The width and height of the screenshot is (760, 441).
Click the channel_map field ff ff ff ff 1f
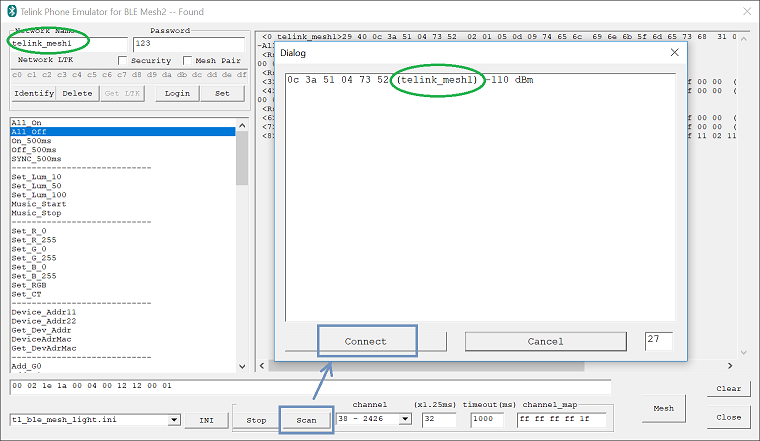pyautogui.click(x=562, y=419)
